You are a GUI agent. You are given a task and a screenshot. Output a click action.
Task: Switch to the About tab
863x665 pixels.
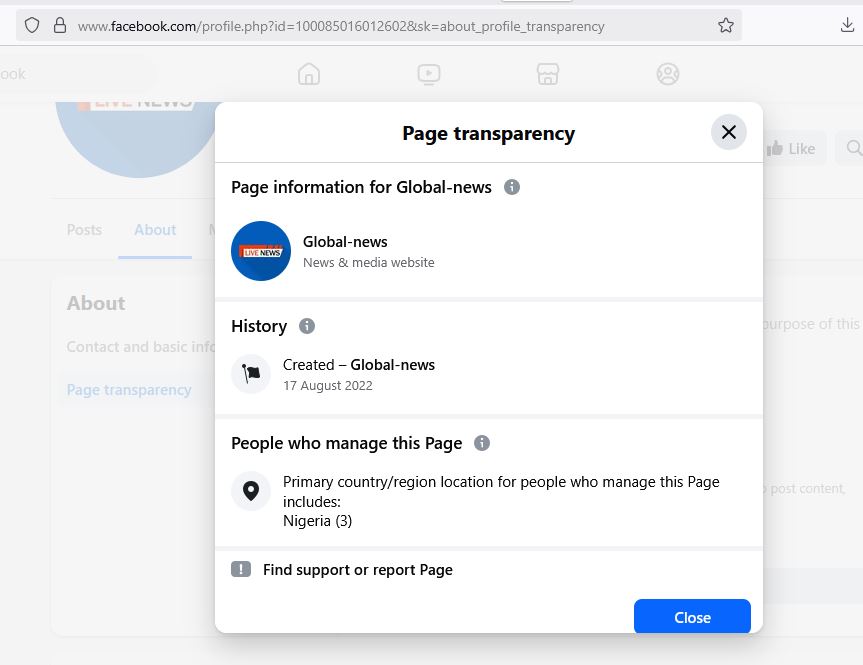click(155, 230)
